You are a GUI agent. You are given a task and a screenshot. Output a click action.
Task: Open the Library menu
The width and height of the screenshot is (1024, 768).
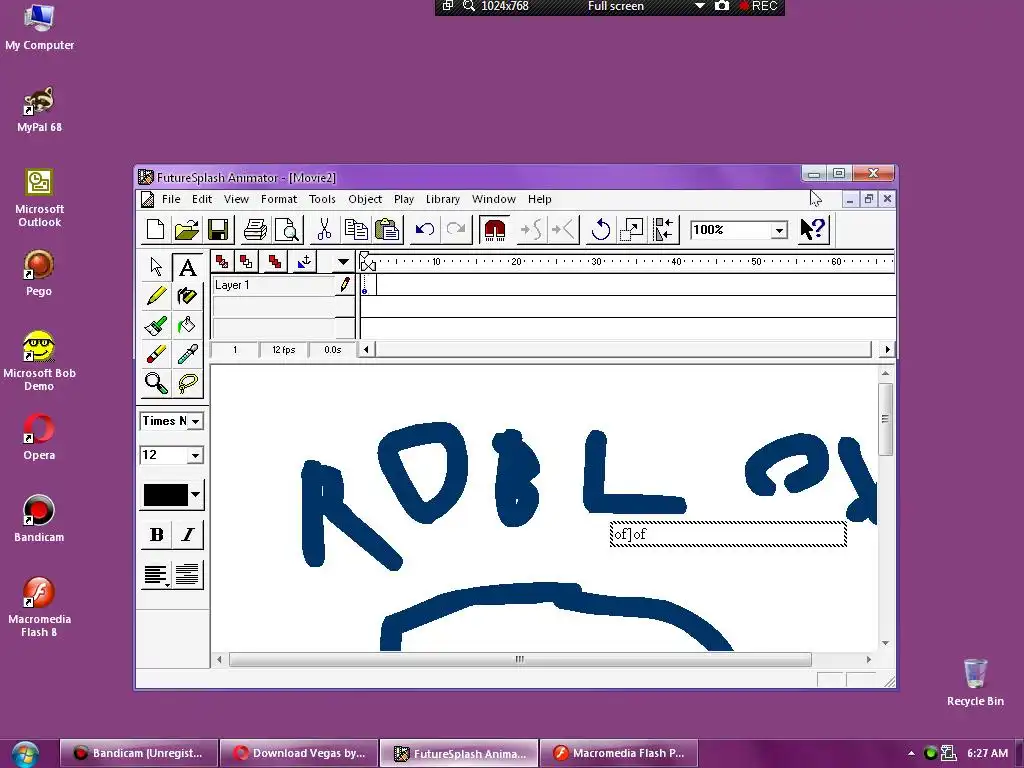click(443, 199)
